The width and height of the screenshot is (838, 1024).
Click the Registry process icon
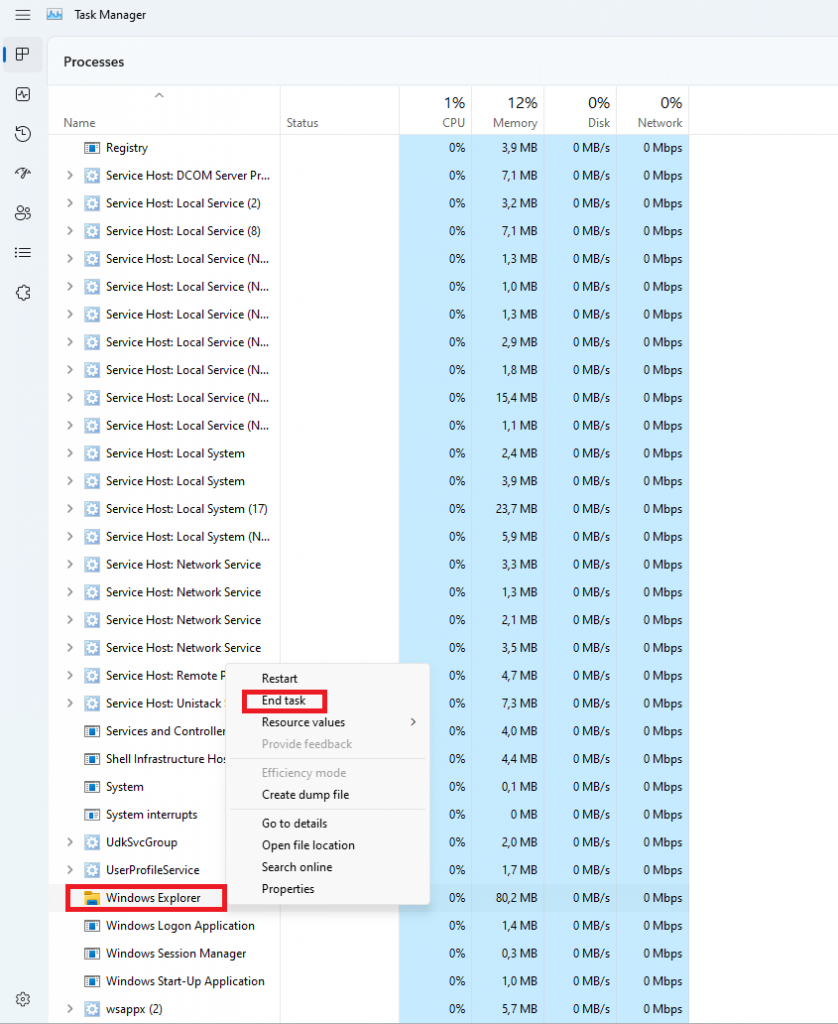92,148
